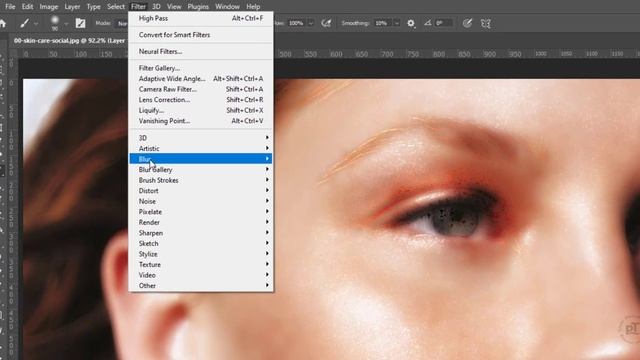Expand the highlighted Blur submenu
The image size is (640, 360).
pos(201,159)
